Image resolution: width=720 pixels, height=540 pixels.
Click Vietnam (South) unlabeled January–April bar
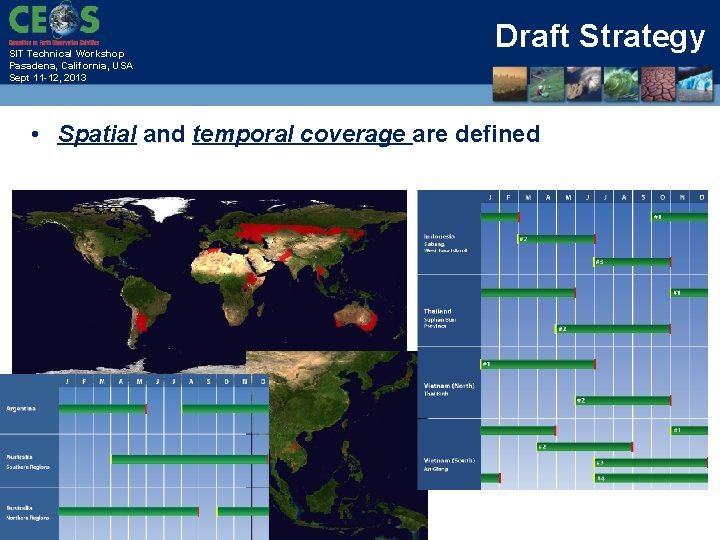518,430
